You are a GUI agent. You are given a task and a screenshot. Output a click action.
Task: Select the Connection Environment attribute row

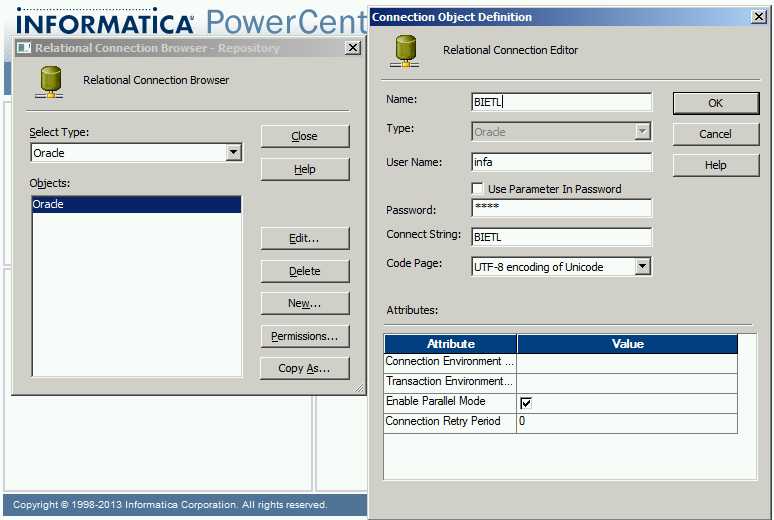coord(561,363)
